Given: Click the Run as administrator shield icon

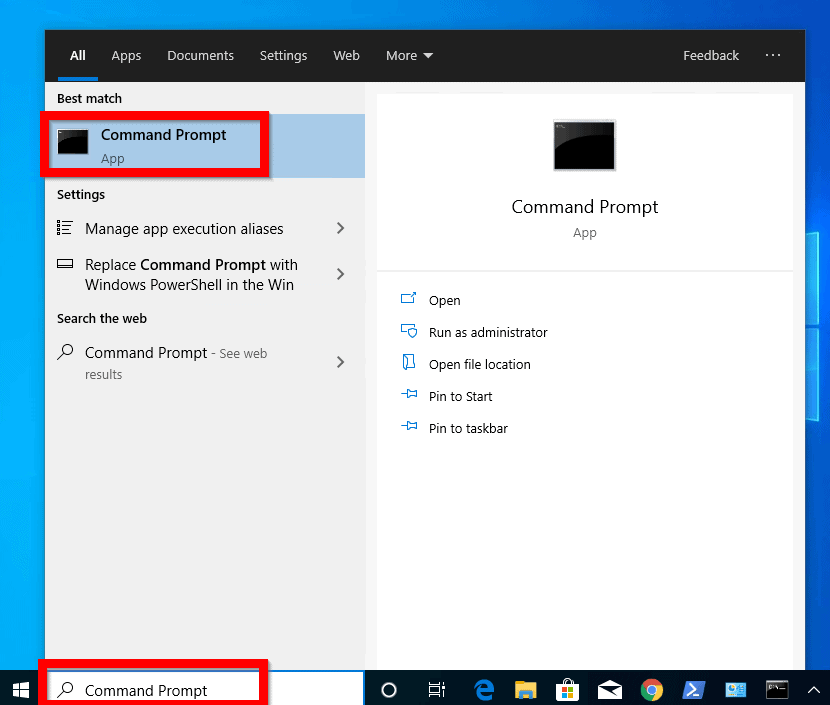Looking at the screenshot, I should tap(409, 331).
